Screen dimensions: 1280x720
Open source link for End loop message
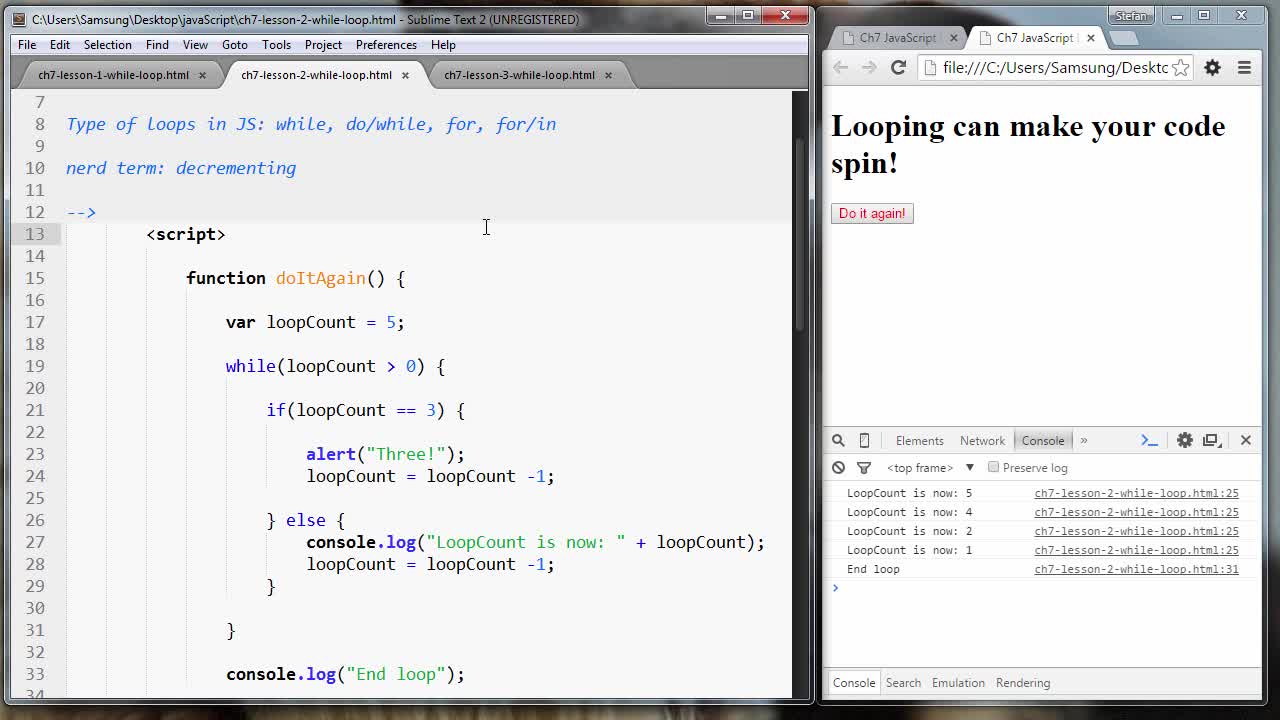point(1136,569)
